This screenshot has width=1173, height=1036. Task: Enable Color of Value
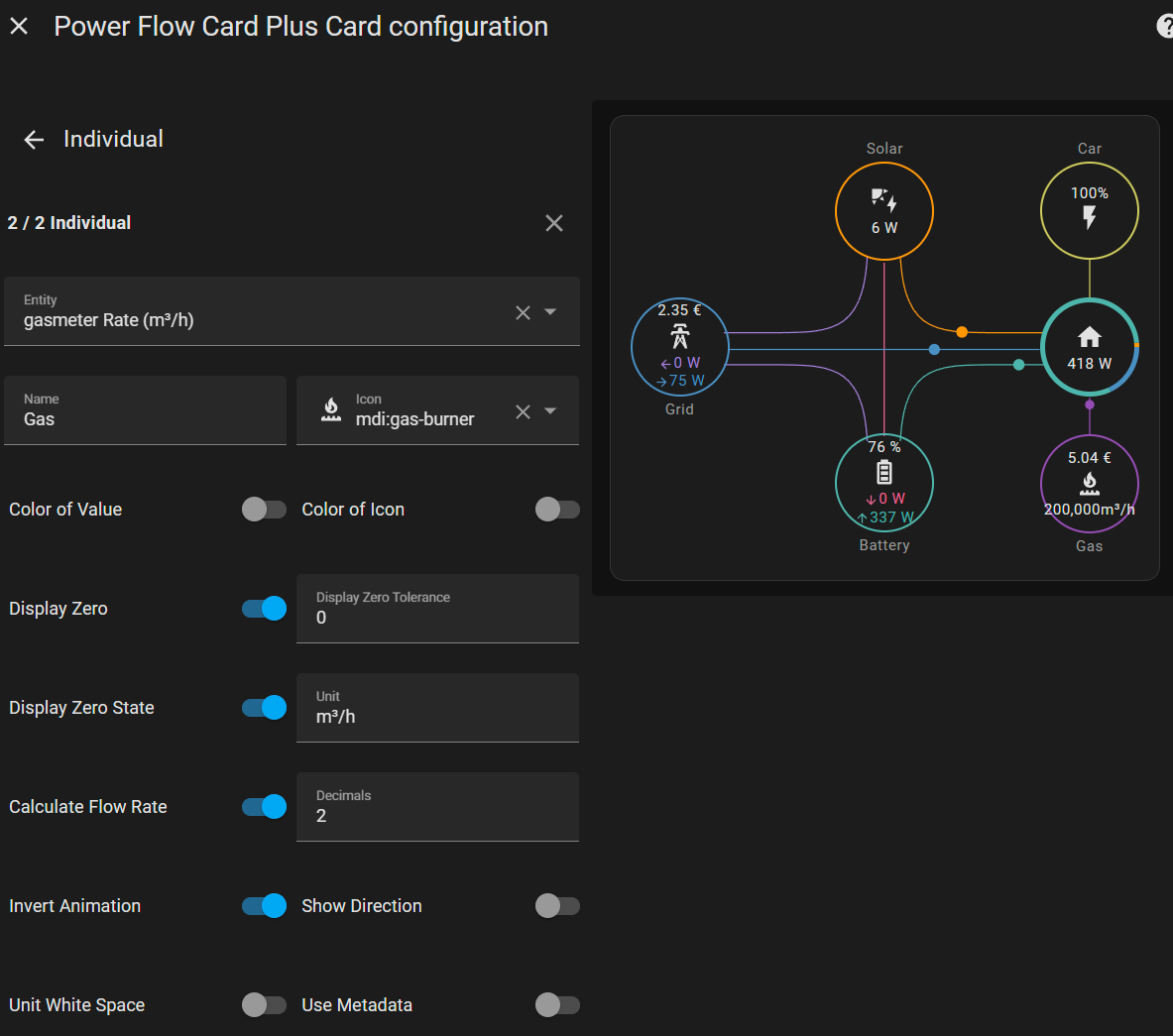[x=264, y=509]
